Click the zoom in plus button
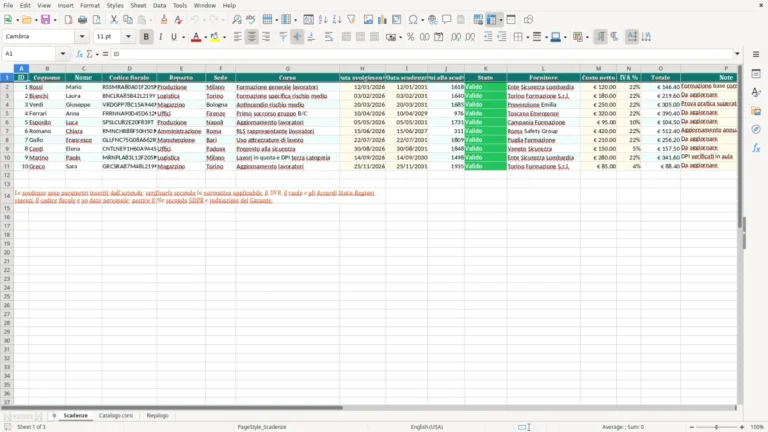768x432 pixels. [x=742, y=427]
